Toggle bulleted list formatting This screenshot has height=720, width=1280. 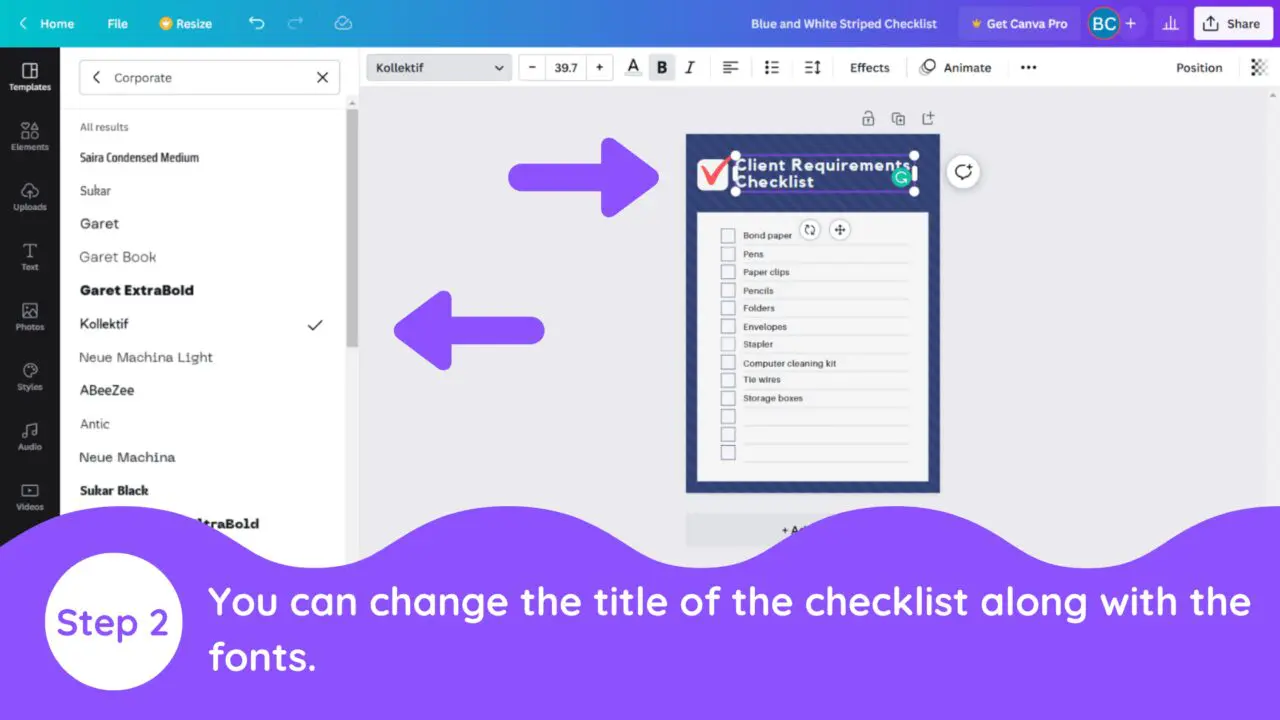pos(771,67)
